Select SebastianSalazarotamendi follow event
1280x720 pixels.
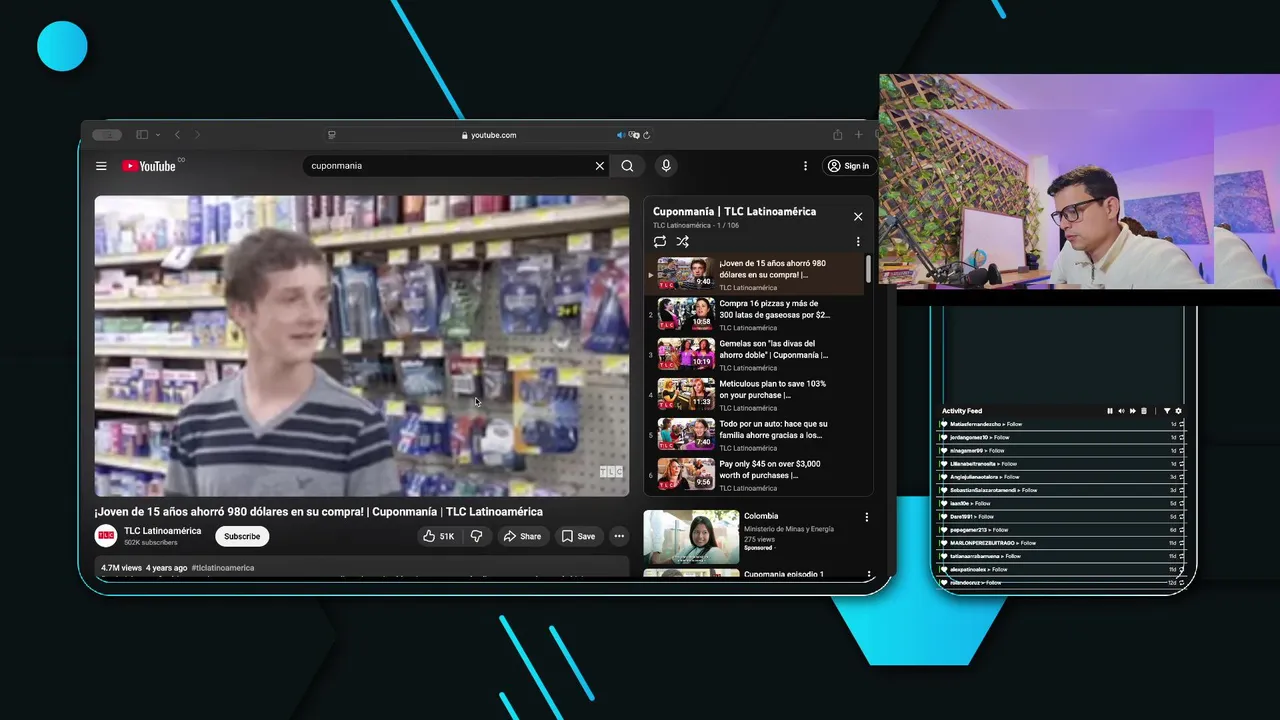click(1062, 490)
